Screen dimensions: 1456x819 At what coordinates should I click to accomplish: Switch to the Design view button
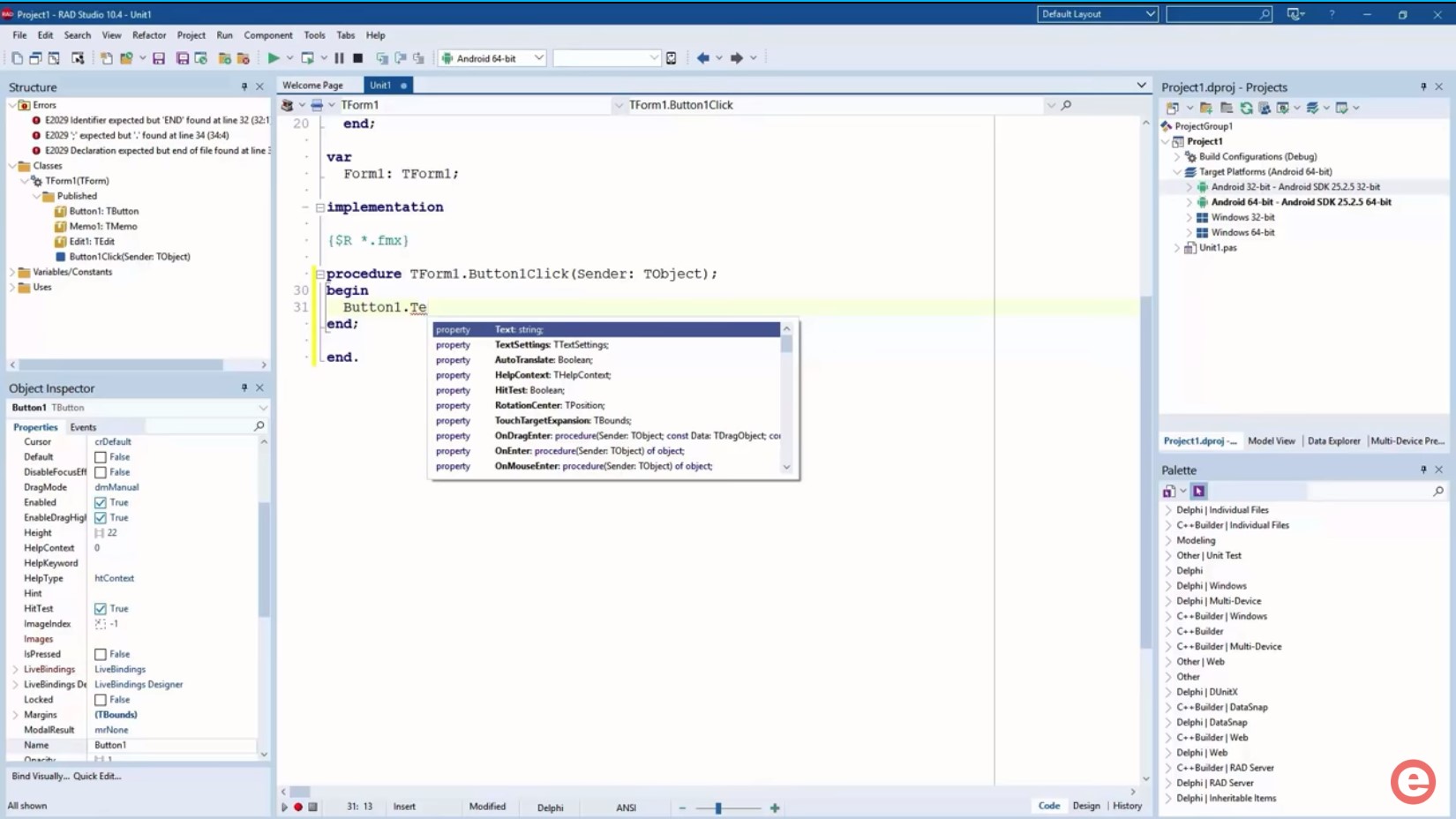pyautogui.click(x=1086, y=806)
